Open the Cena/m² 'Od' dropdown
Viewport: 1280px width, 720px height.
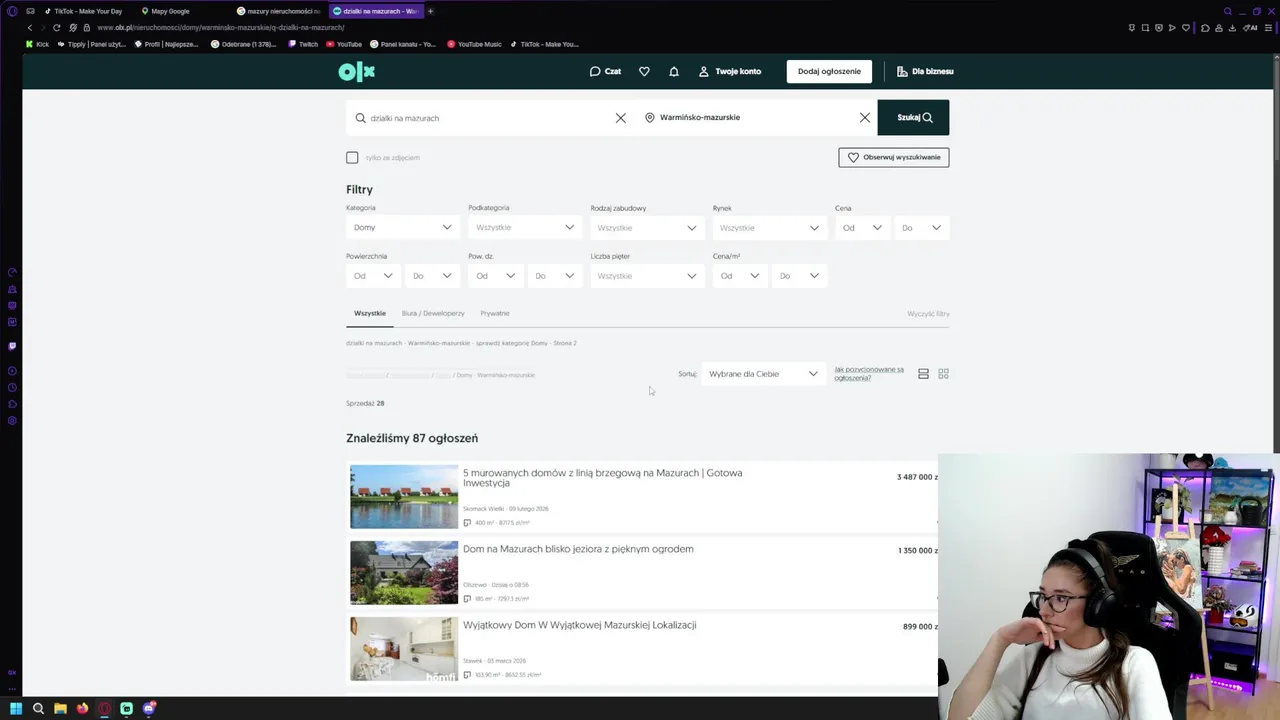tap(740, 276)
